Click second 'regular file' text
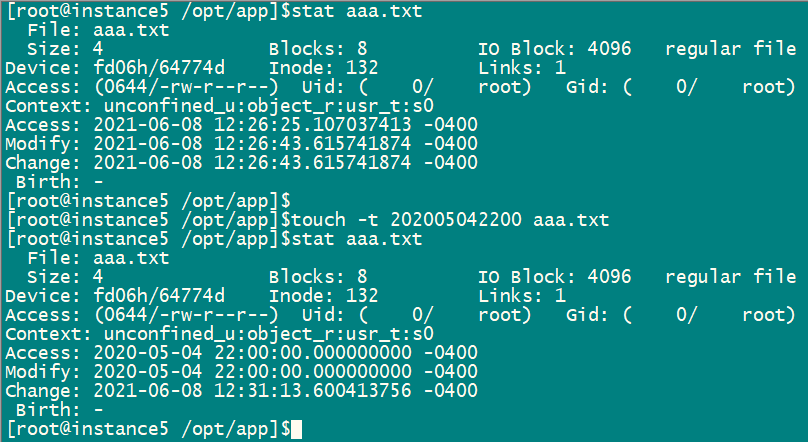This screenshot has height=442, width=808. (731, 277)
